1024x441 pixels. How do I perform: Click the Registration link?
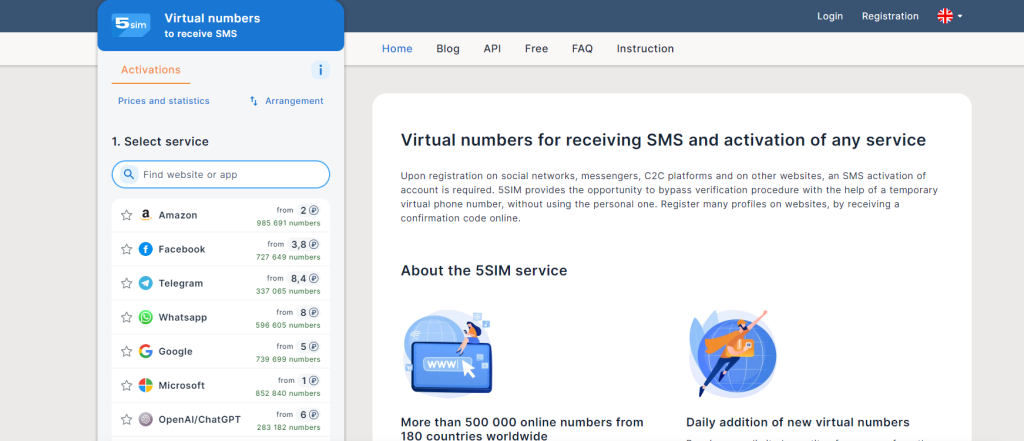[890, 16]
